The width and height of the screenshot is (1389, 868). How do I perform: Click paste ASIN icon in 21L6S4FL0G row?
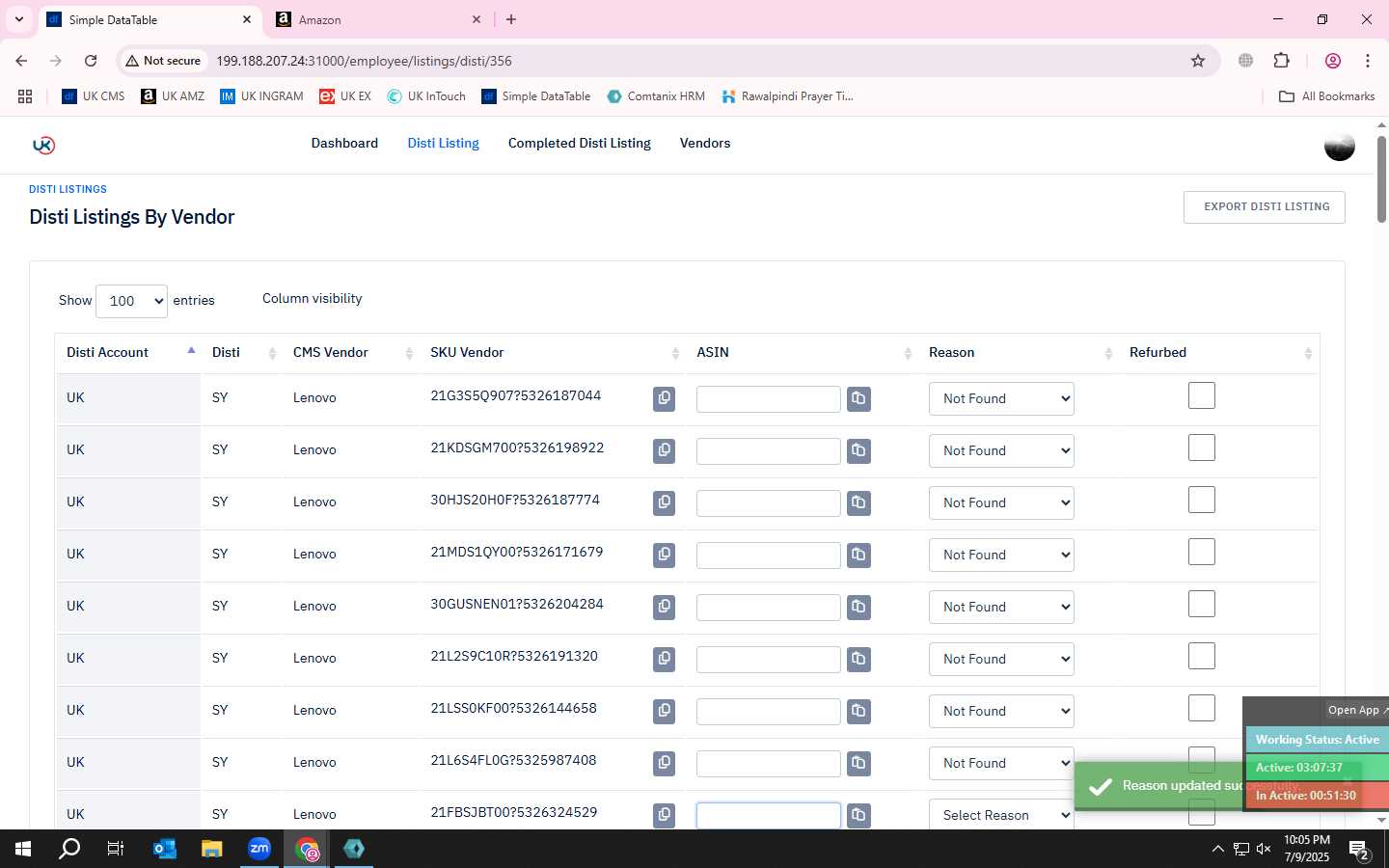tap(858, 763)
